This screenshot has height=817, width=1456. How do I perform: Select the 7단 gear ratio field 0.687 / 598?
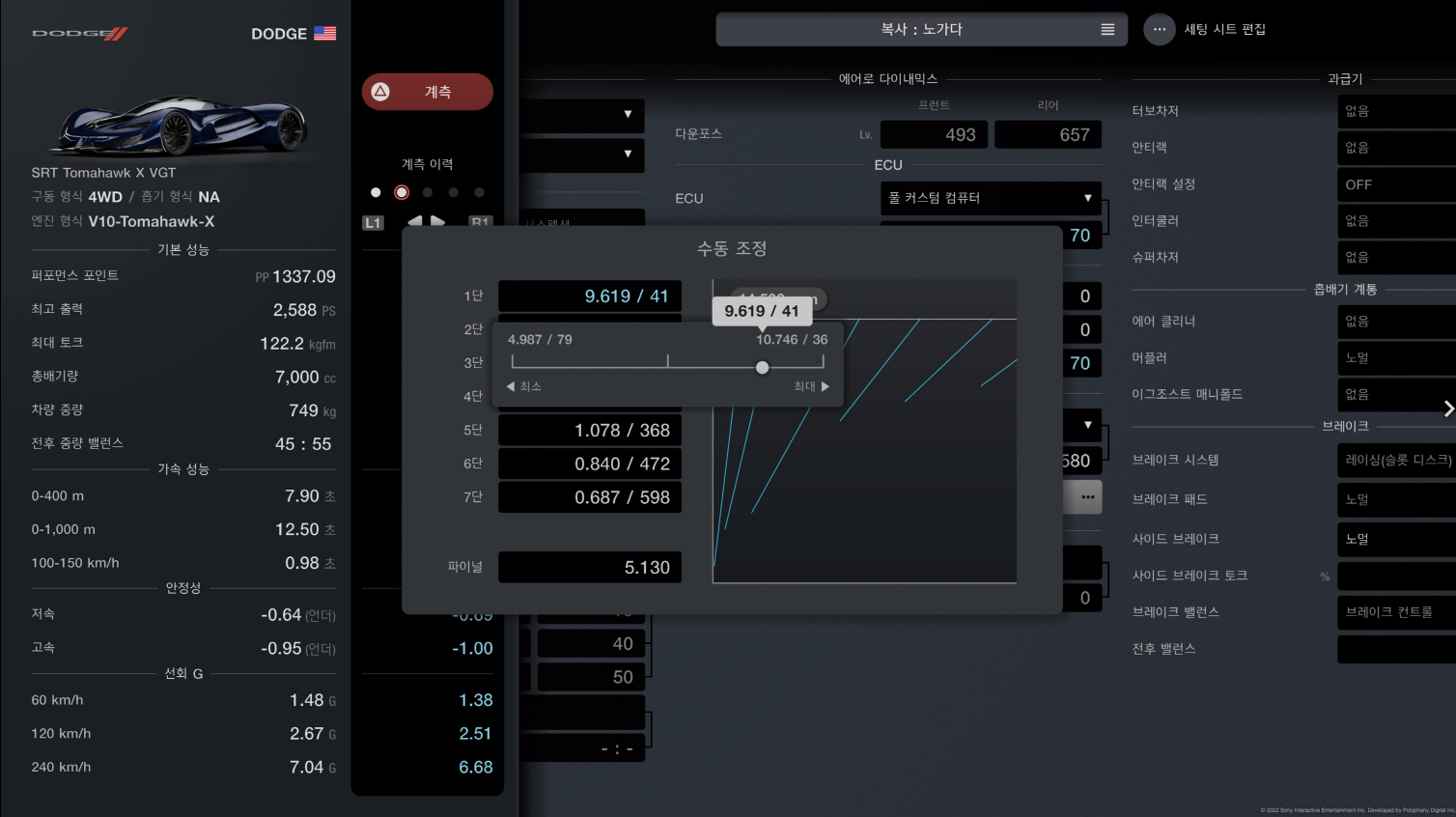click(x=590, y=497)
